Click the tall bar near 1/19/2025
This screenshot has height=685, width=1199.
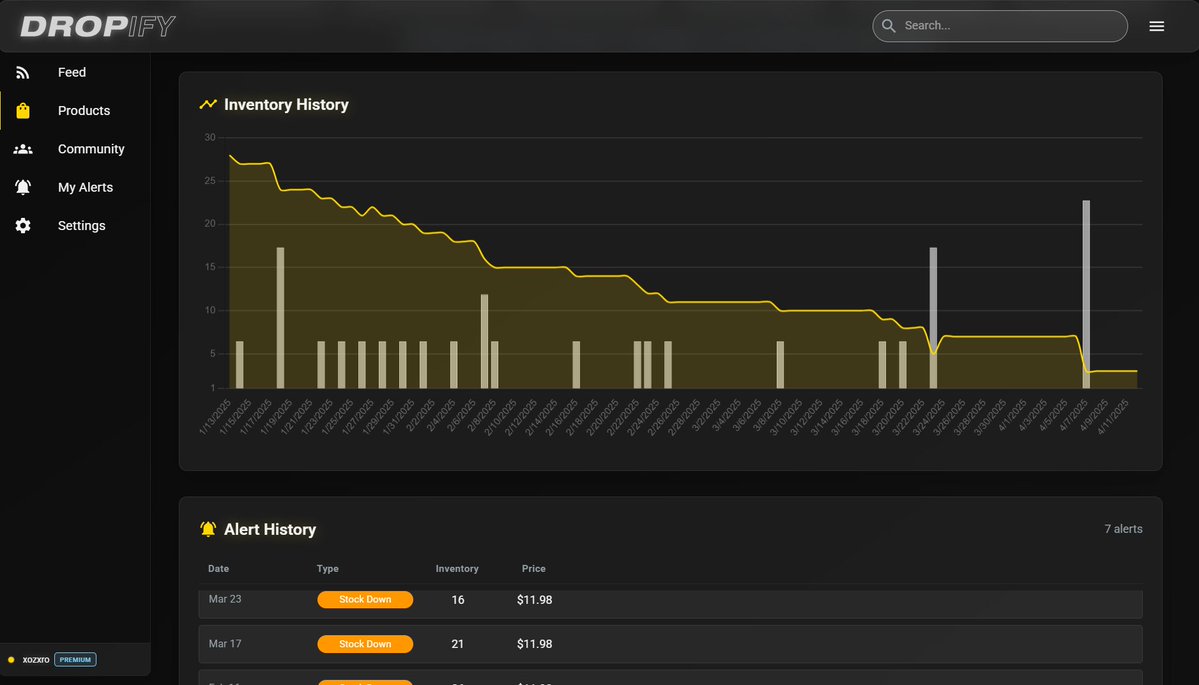[281, 318]
